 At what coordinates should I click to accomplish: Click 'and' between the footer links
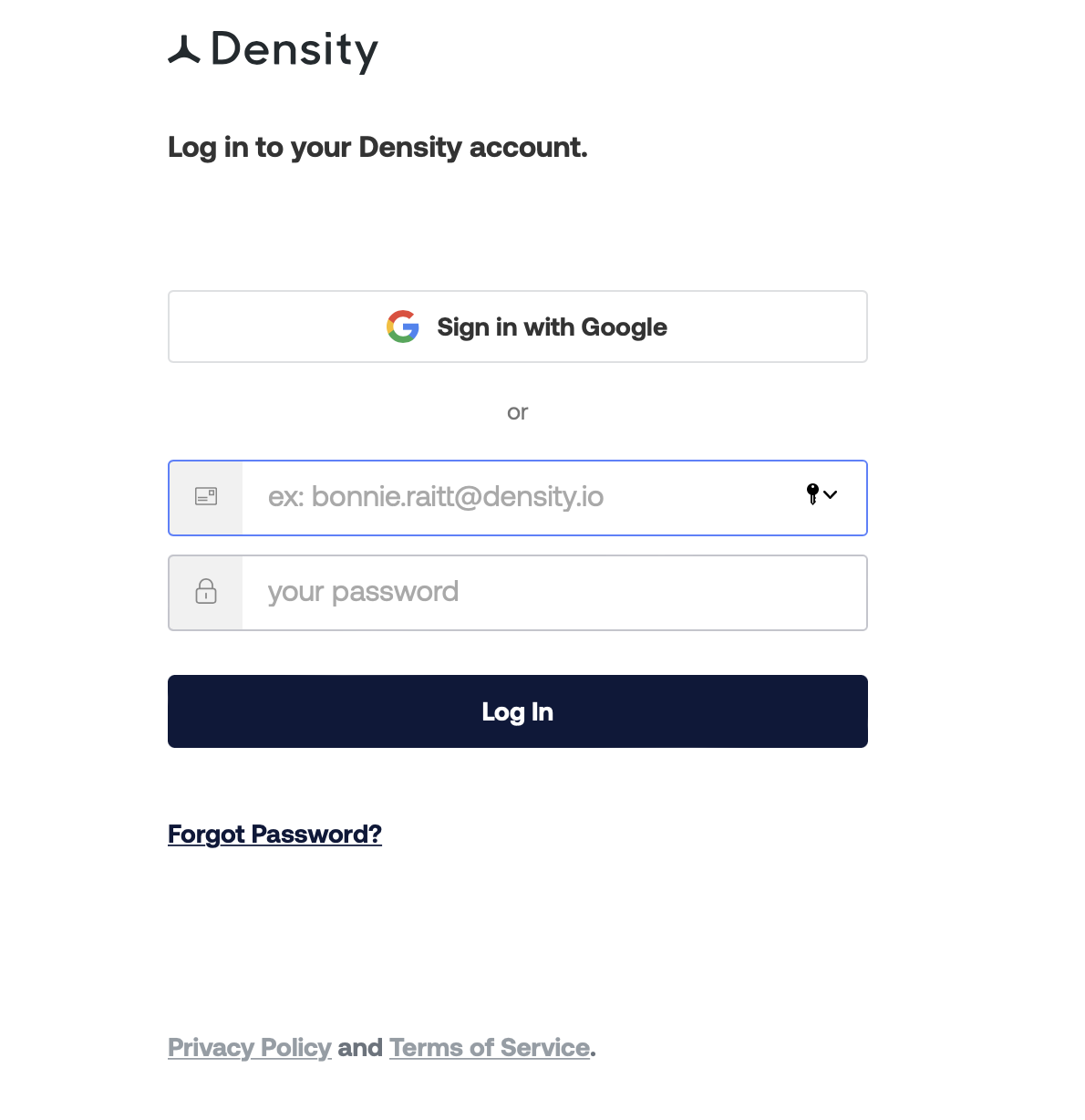click(x=360, y=1048)
